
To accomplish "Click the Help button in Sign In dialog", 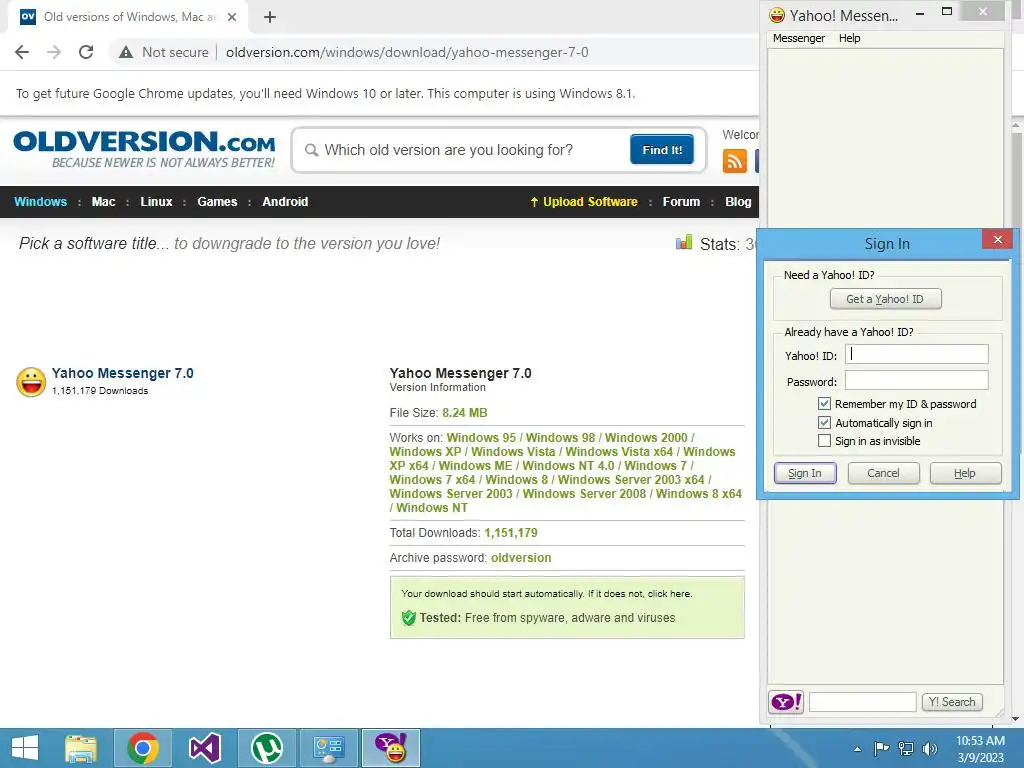I will [x=965, y=473].
